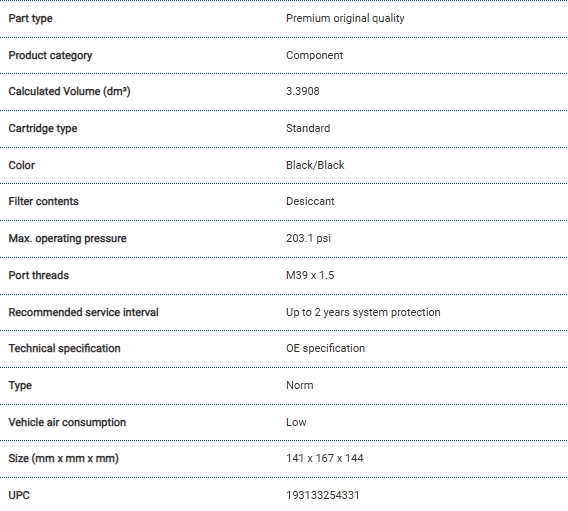Click the 'OE specification' value
568x511 pixels.
pos(325,348)
